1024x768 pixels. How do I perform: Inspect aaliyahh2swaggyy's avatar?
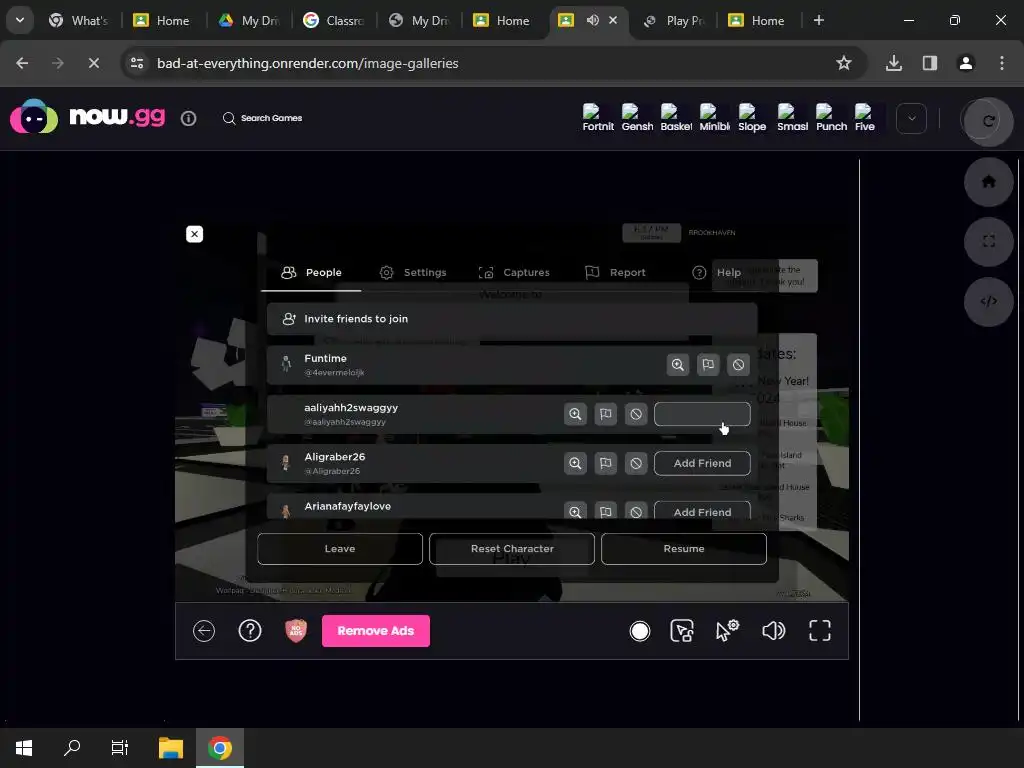pyautogui.click(x=575, y=414)
